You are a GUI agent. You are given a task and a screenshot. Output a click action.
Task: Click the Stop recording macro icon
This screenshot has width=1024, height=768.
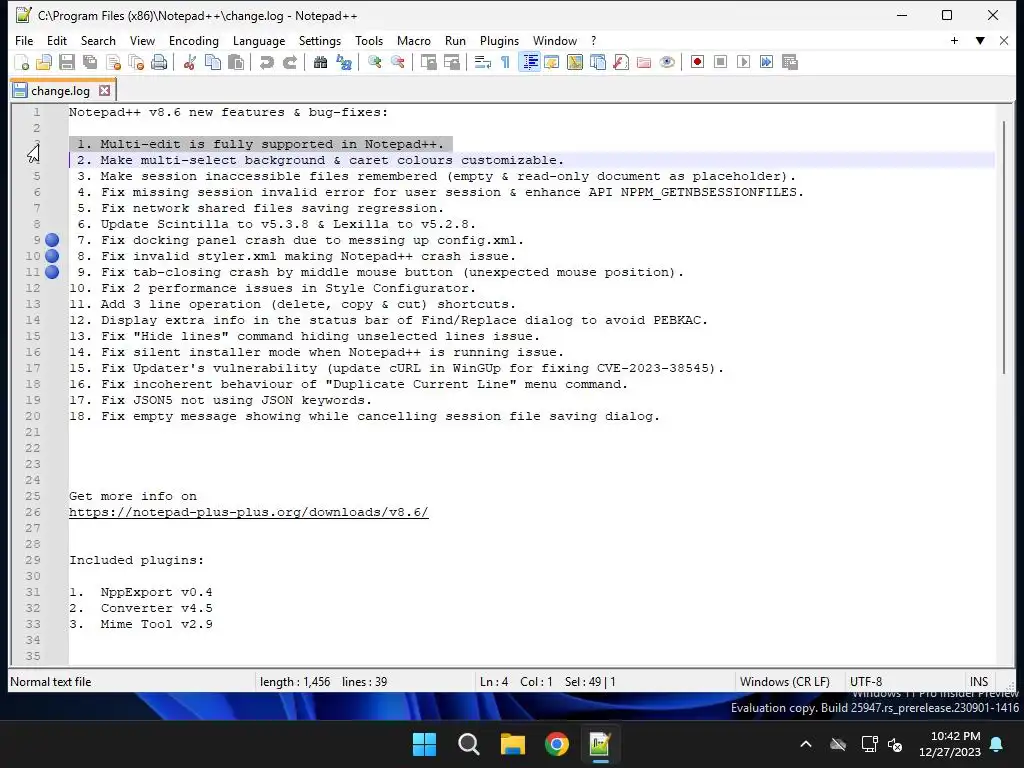click(x=720, y=63)
